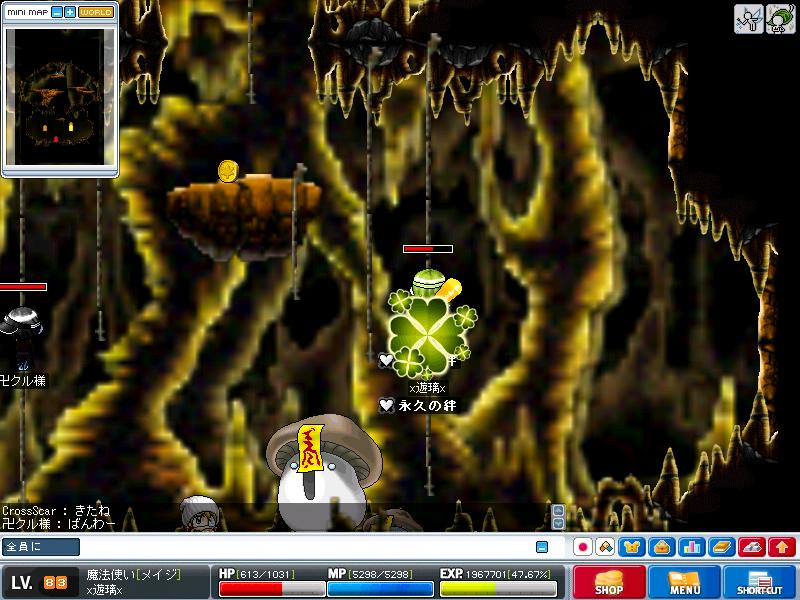Click the 魔法使い[メイジ] job label

tap(134, 575)
